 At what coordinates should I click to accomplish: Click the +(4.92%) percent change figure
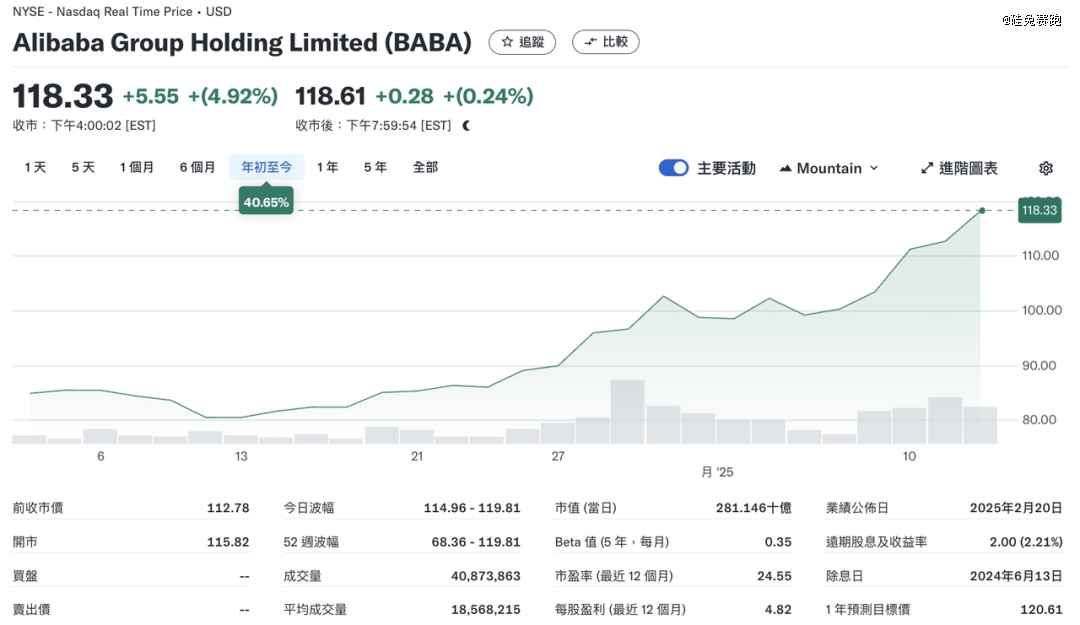click(233, 96)
